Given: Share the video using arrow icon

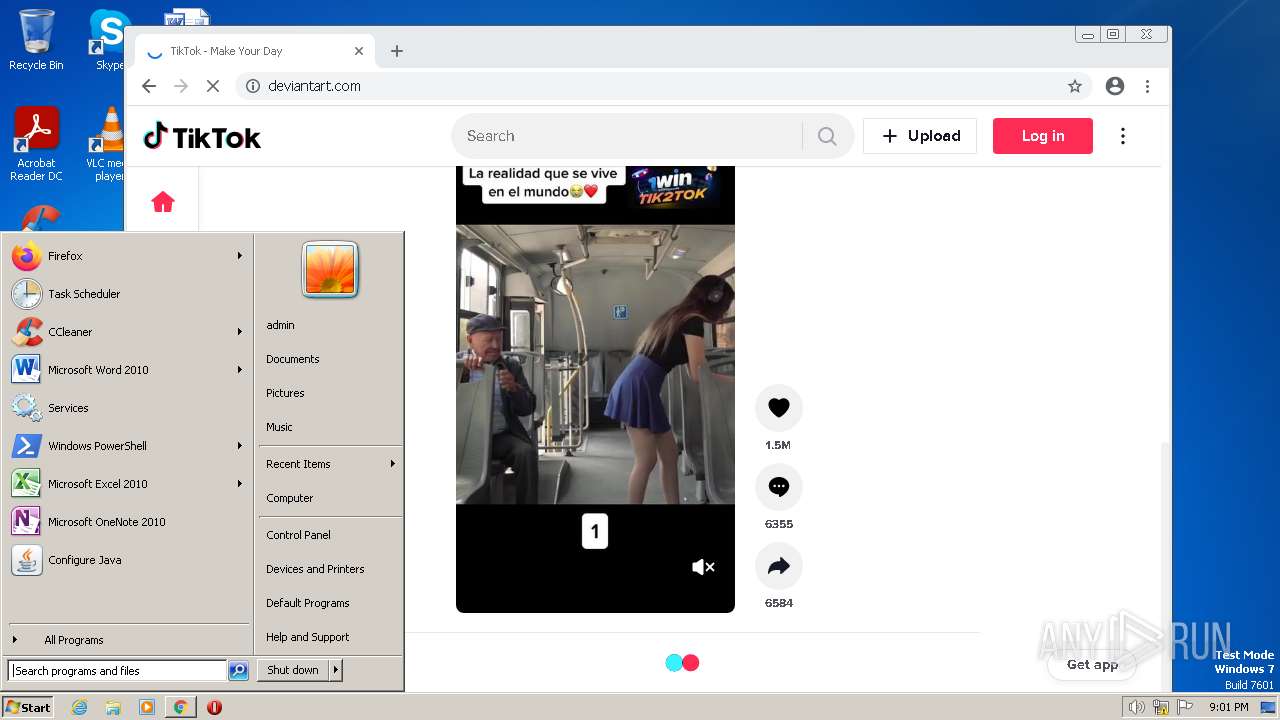Looking at the screenshot, I should (779, 566).
